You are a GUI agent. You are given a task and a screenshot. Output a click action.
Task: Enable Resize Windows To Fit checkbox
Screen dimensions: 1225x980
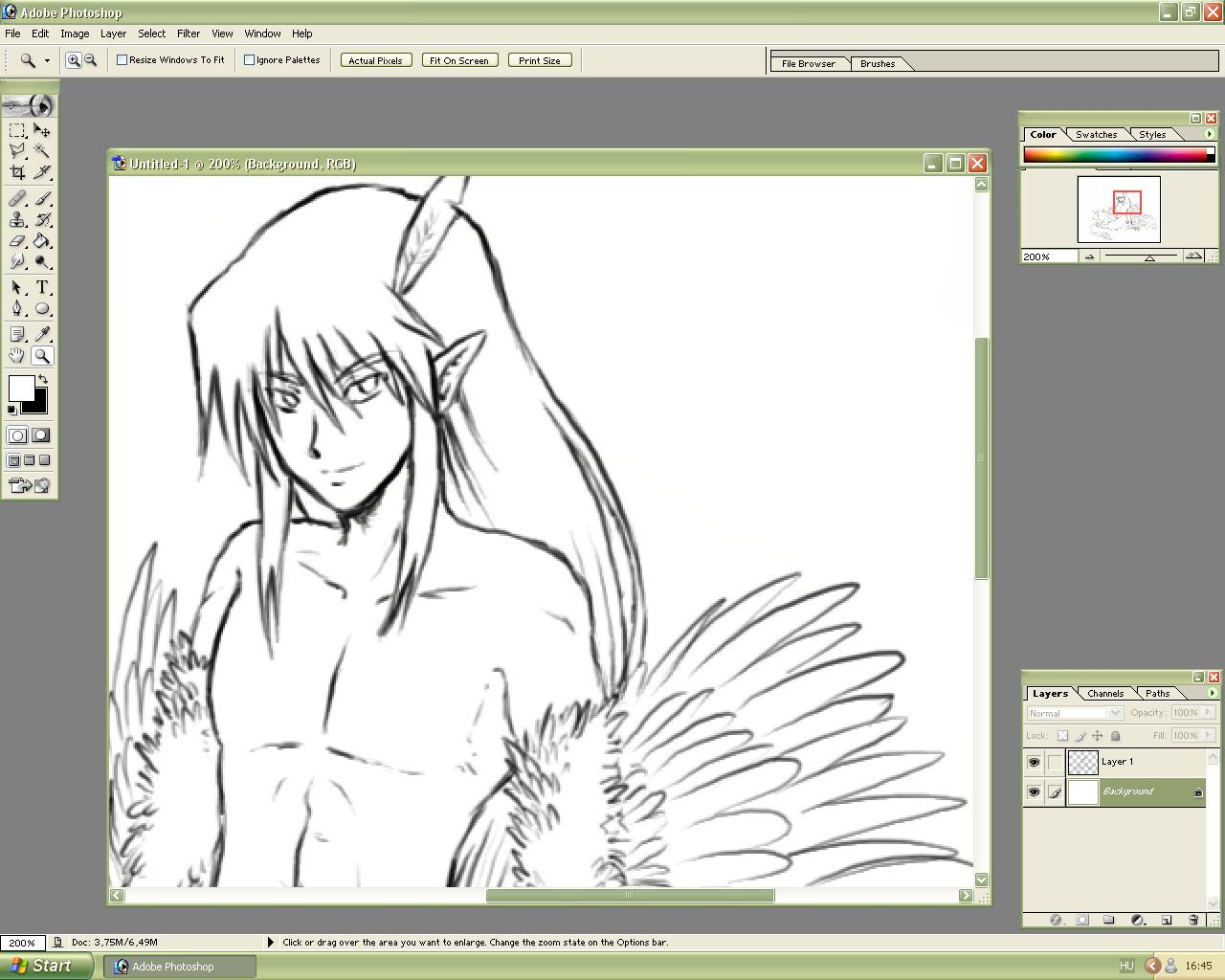coord(122,59)
